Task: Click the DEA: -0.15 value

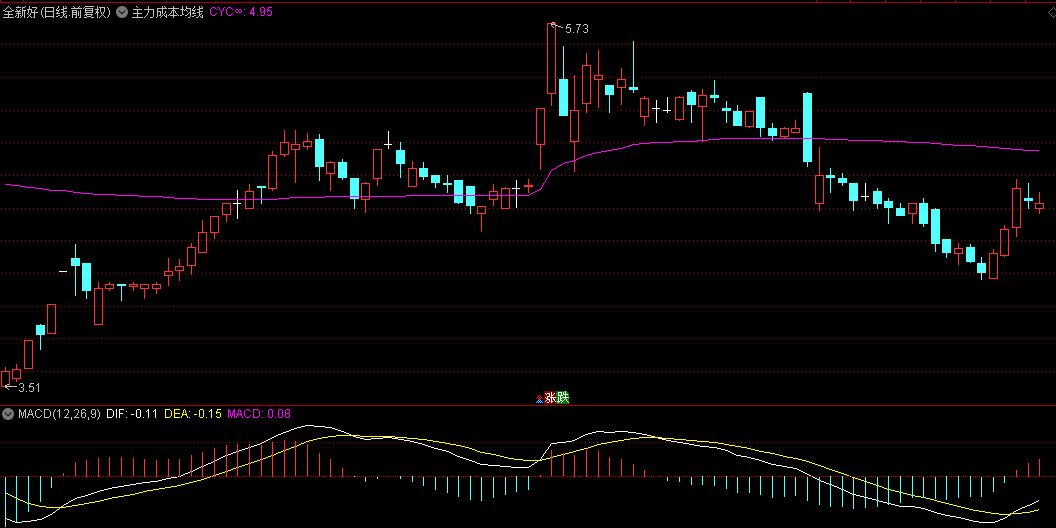Action: point(193,414)
